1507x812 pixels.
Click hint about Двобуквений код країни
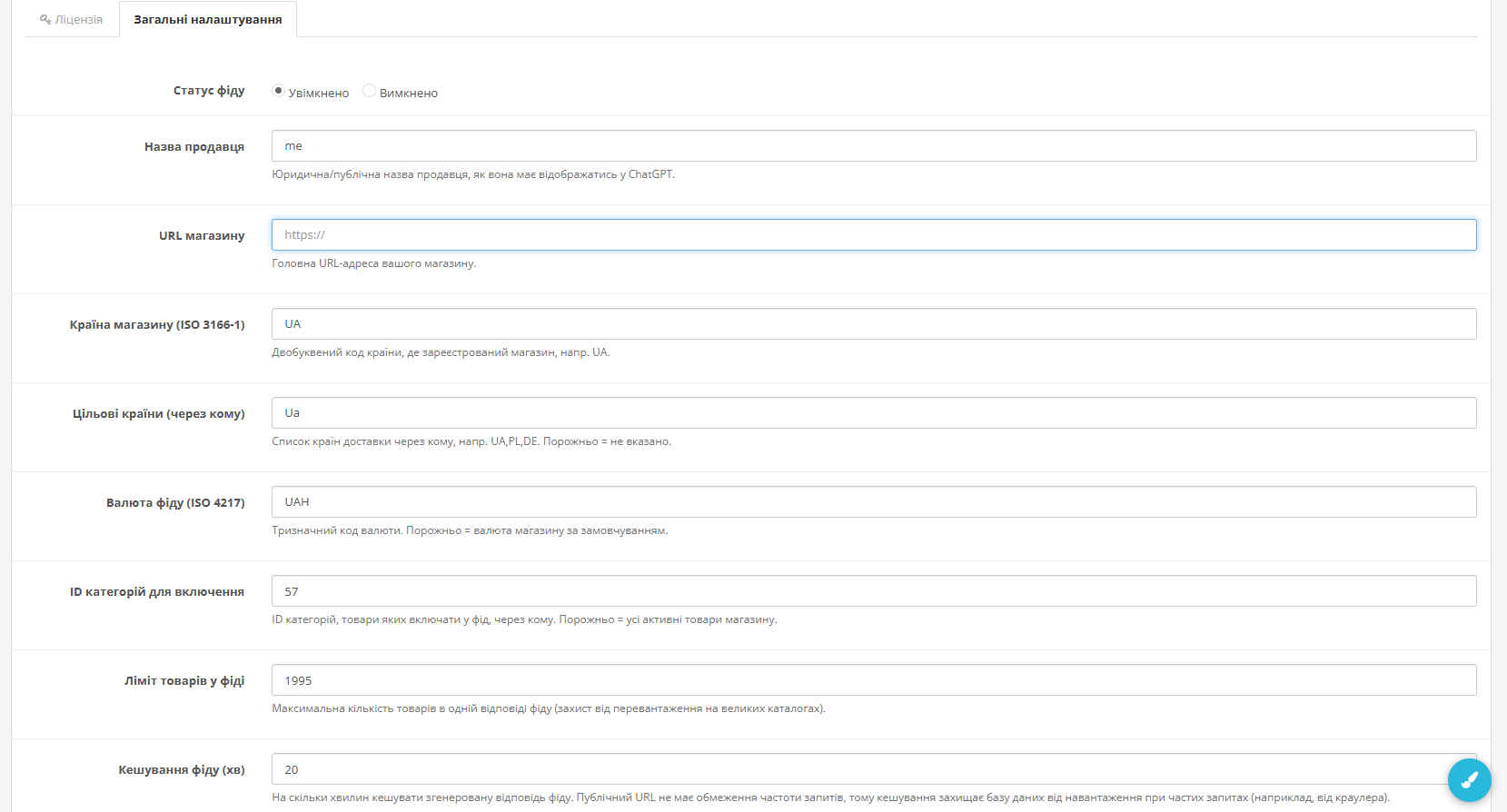pos(441,352)
